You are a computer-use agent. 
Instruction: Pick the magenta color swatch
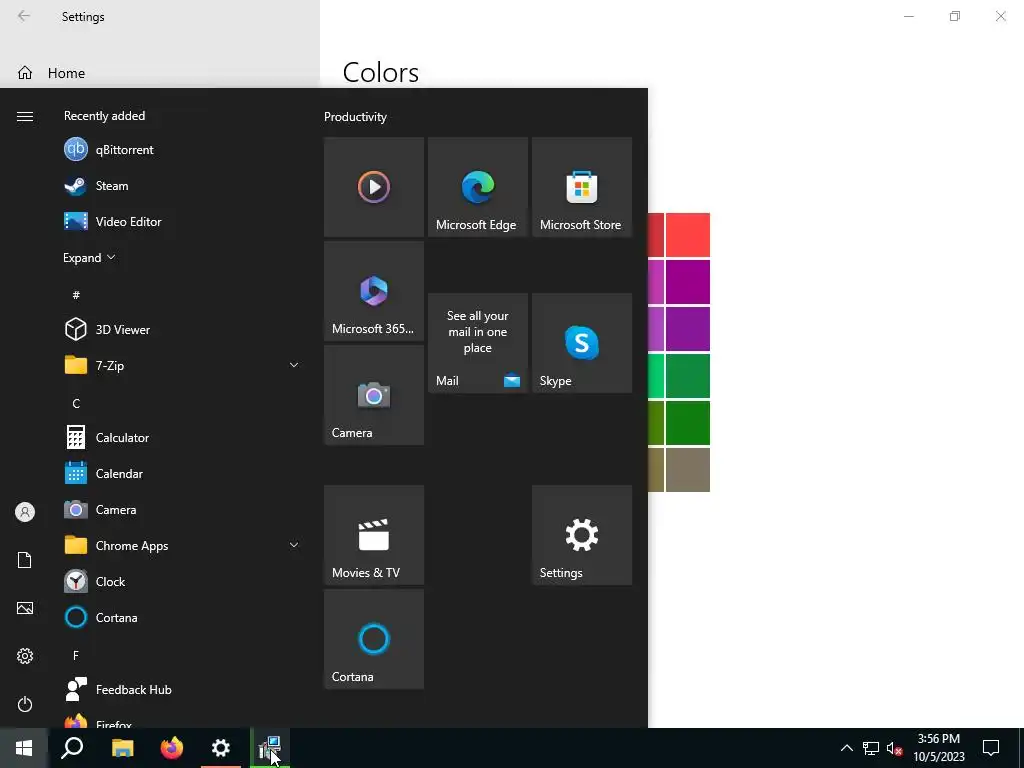[x=688, y=282]
